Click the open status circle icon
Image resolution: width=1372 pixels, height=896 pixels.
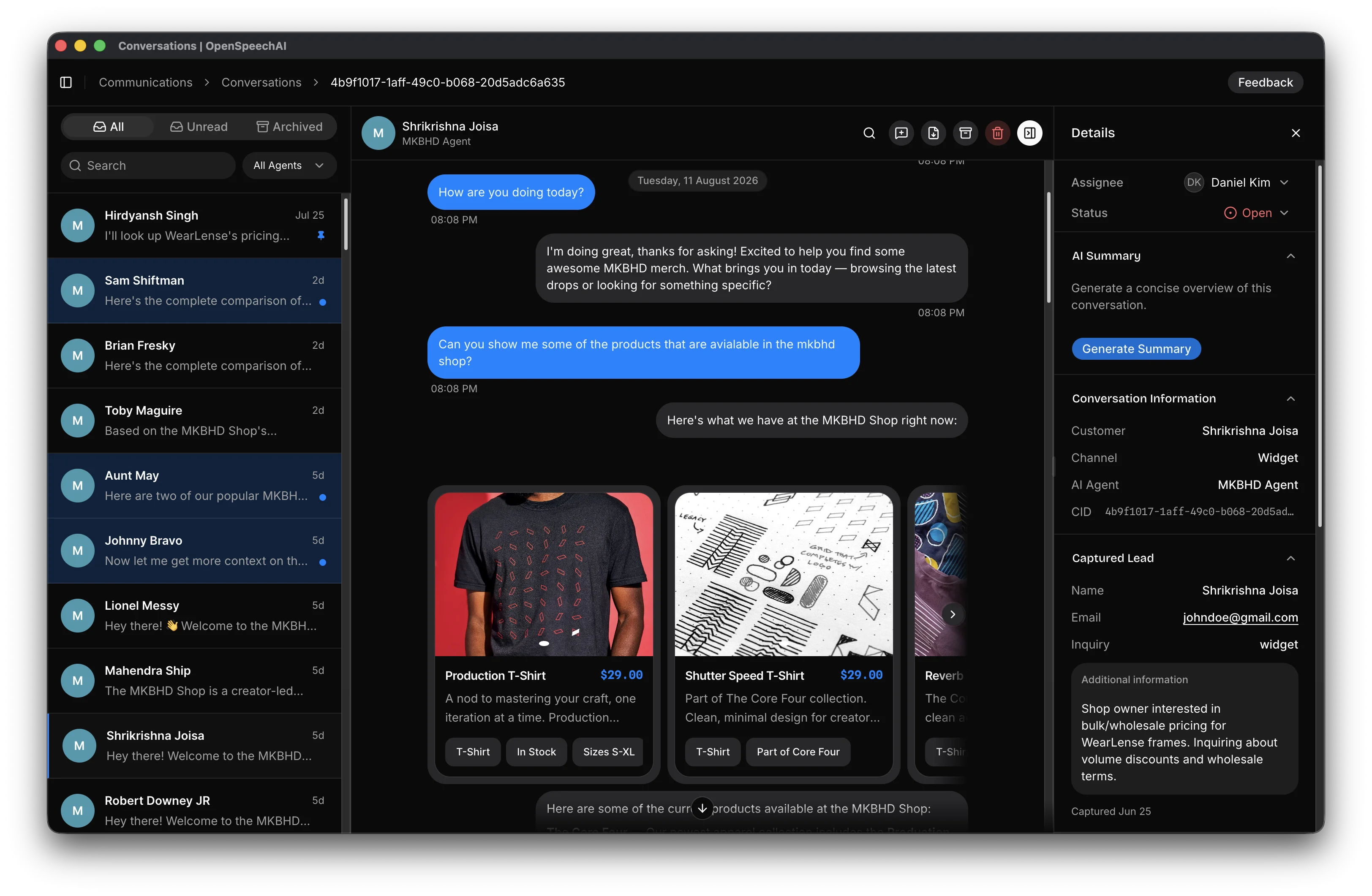point(1230,213)
